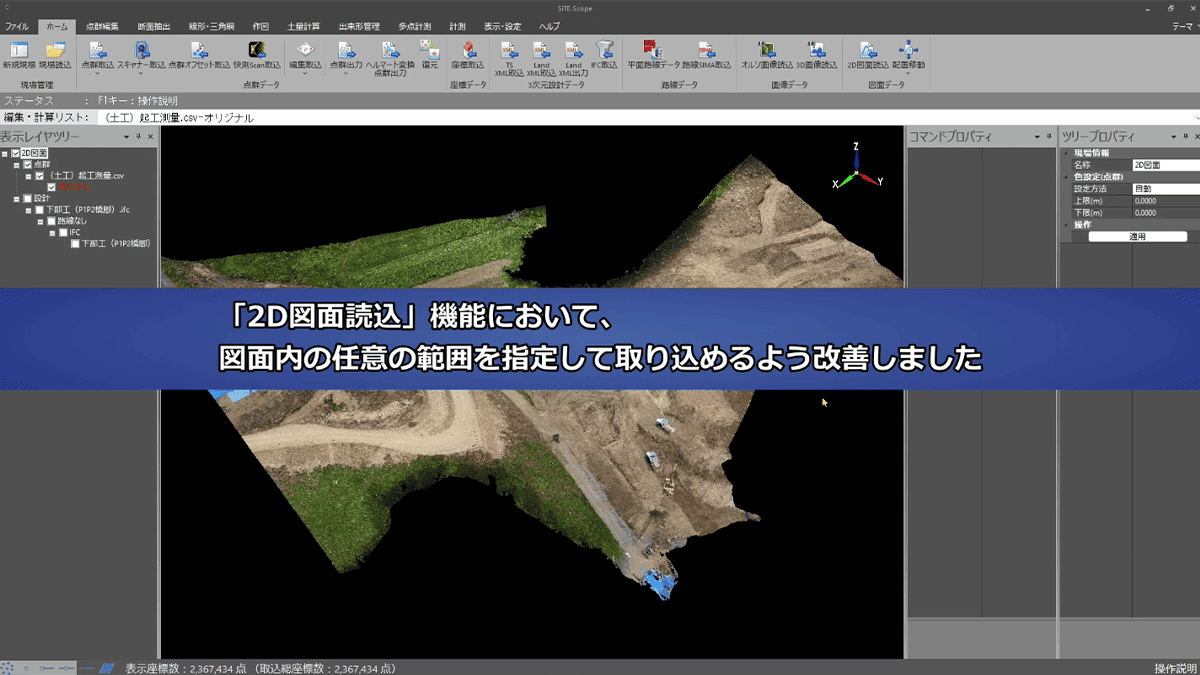
Task: Uncheck the 2D図面 layer checkbox
Action: point(15,153)
